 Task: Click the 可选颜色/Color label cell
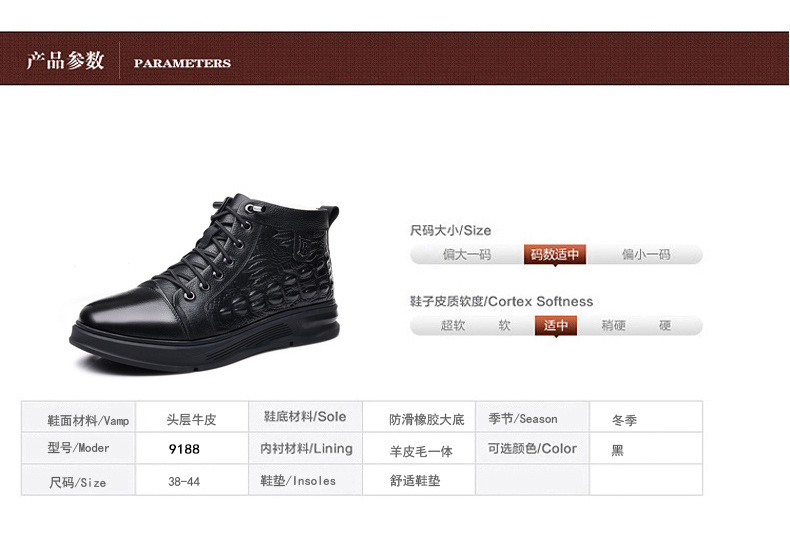pos(532,448)
